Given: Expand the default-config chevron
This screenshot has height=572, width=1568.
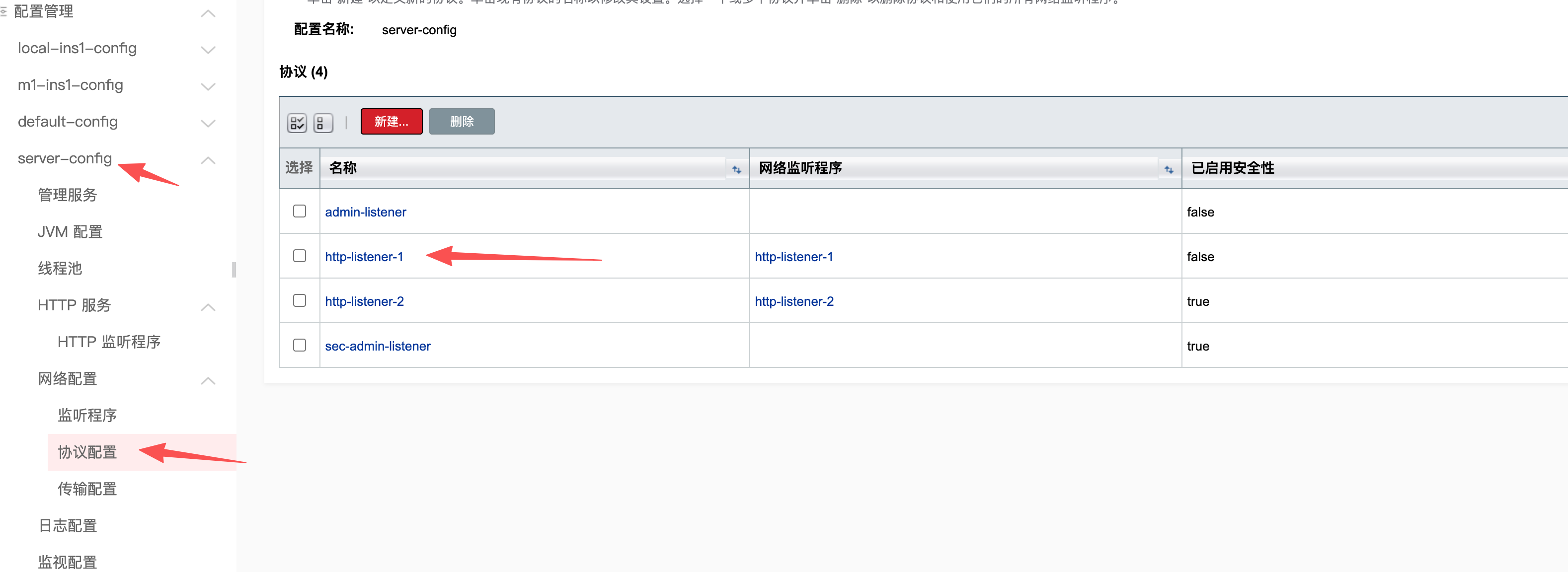Looking at the screenshot, I should [x=208, y=124].
